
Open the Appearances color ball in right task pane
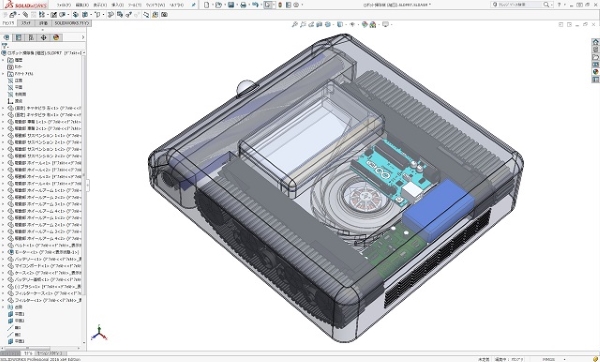point(595,72)
